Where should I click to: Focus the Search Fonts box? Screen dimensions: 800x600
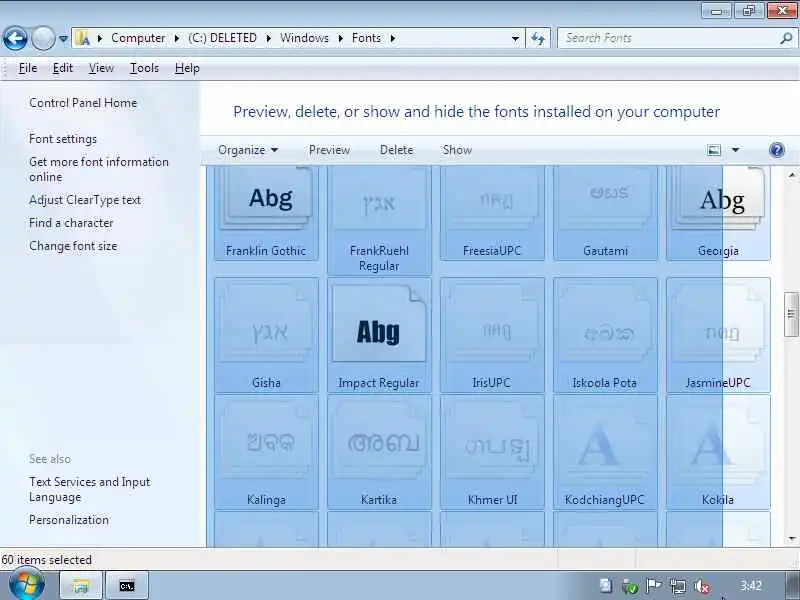[670, 38]
